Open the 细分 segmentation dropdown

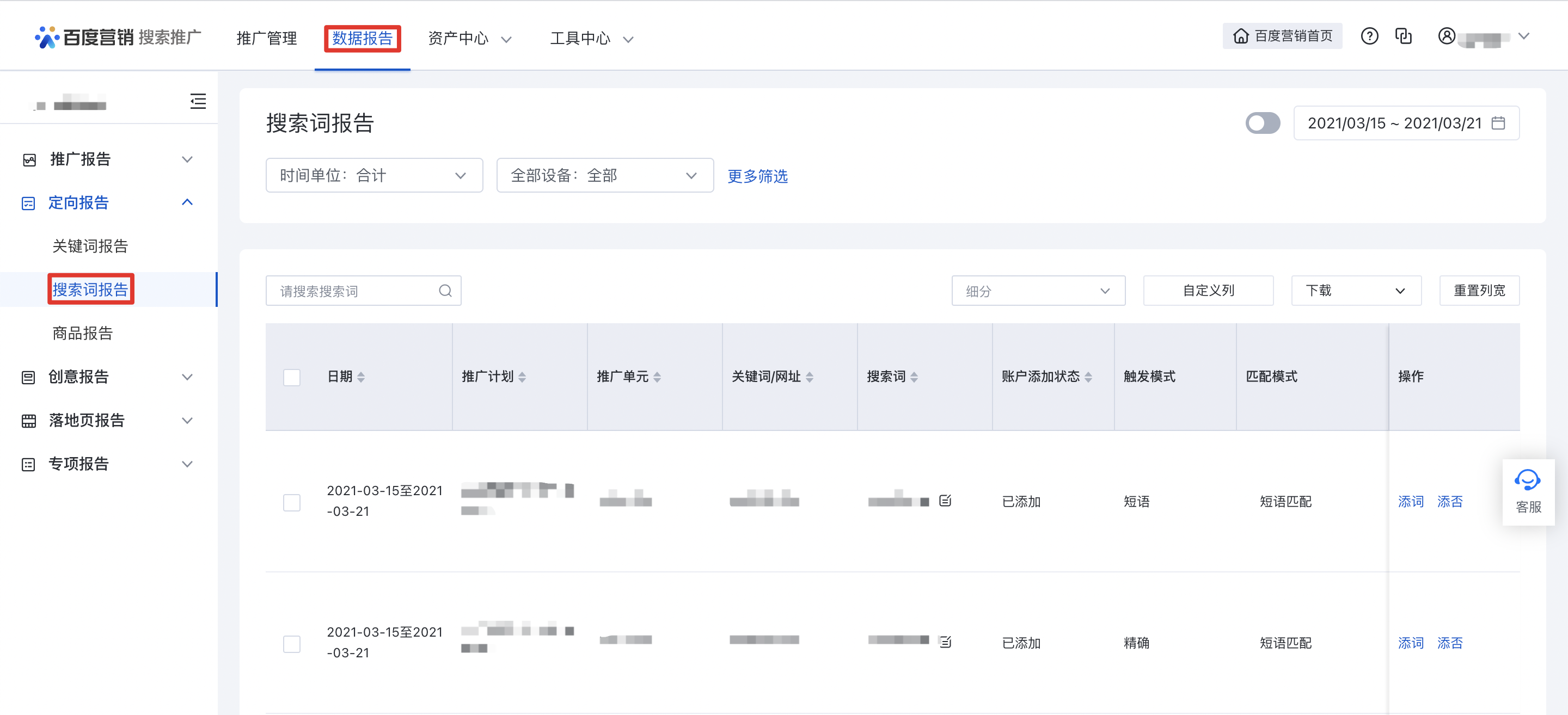[x=1038, y=291]
